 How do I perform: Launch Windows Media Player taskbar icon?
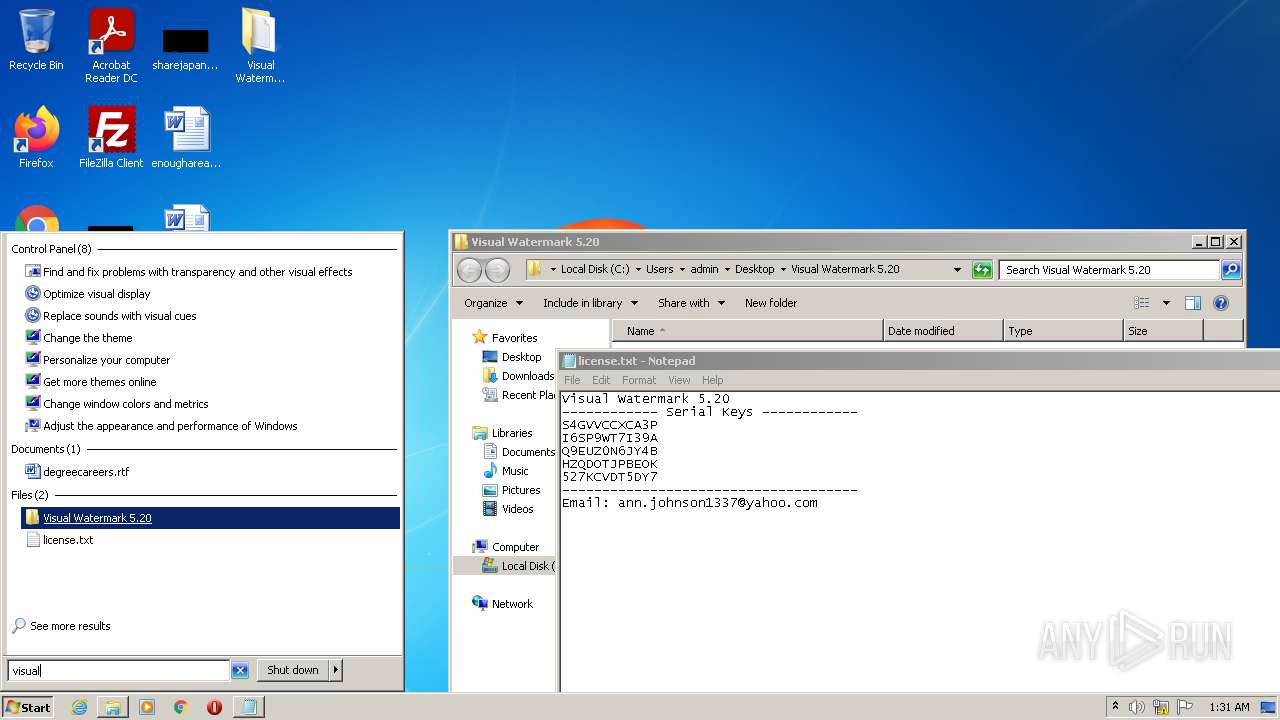147,707
